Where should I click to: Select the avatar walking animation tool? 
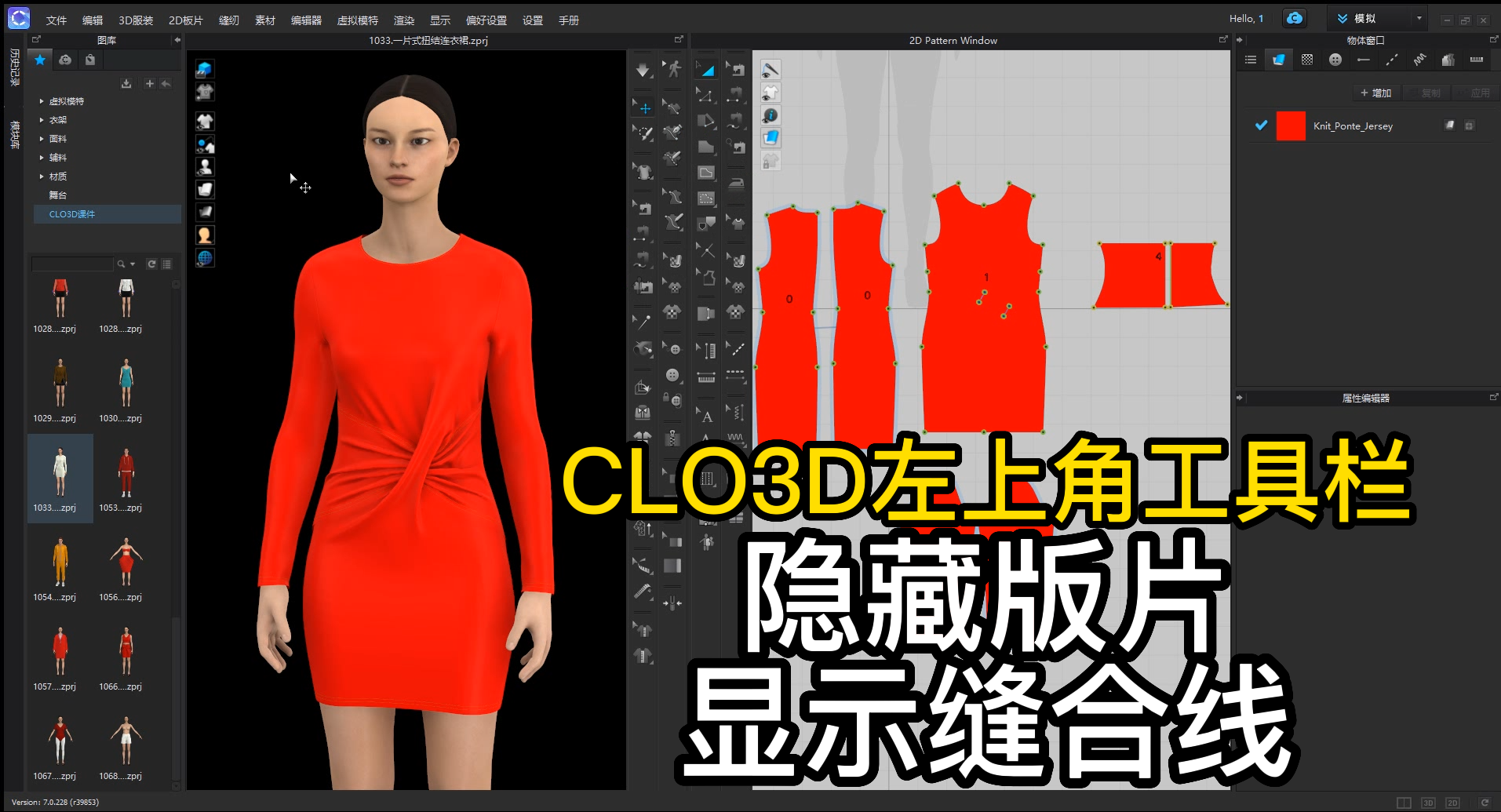[x=672, y=69]
